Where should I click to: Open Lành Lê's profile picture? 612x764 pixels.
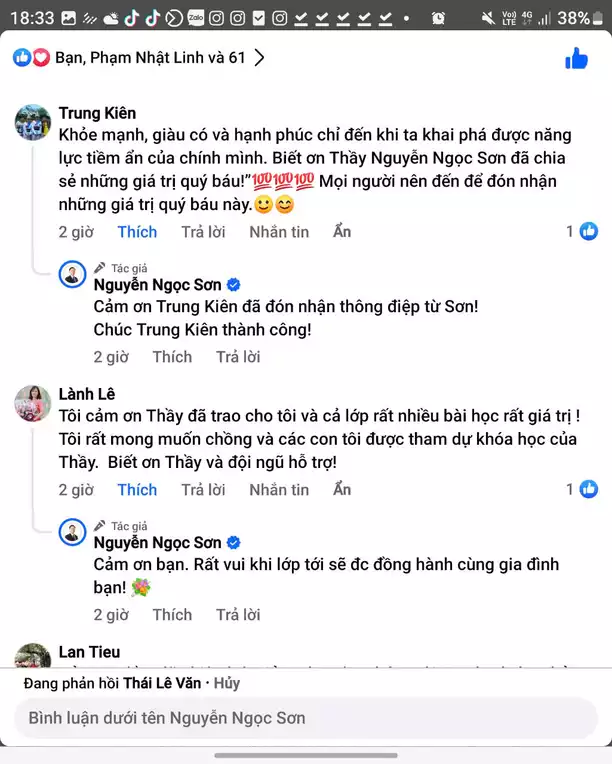click(x=33, y=403)
